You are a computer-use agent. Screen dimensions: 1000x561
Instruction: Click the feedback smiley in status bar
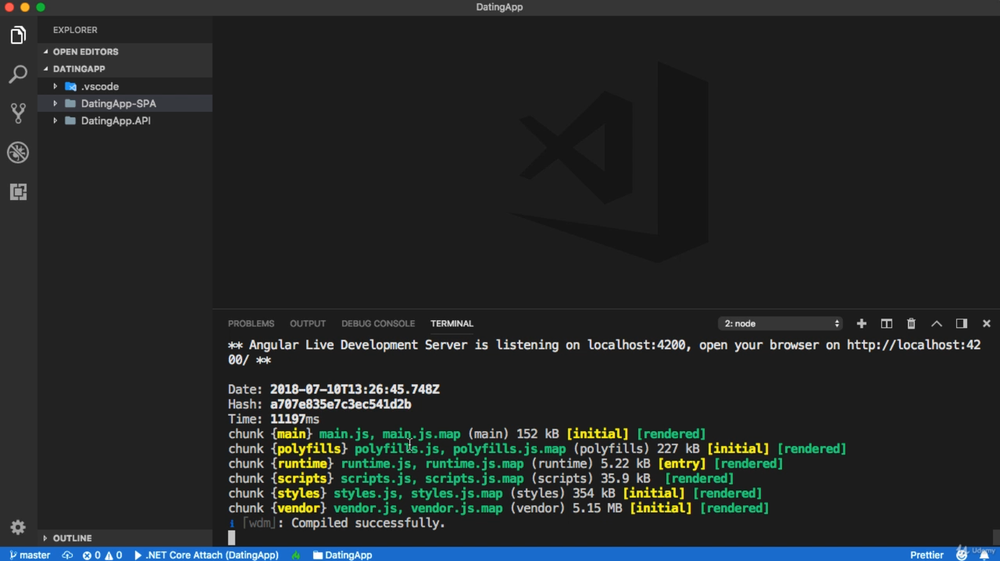[962, 555]
